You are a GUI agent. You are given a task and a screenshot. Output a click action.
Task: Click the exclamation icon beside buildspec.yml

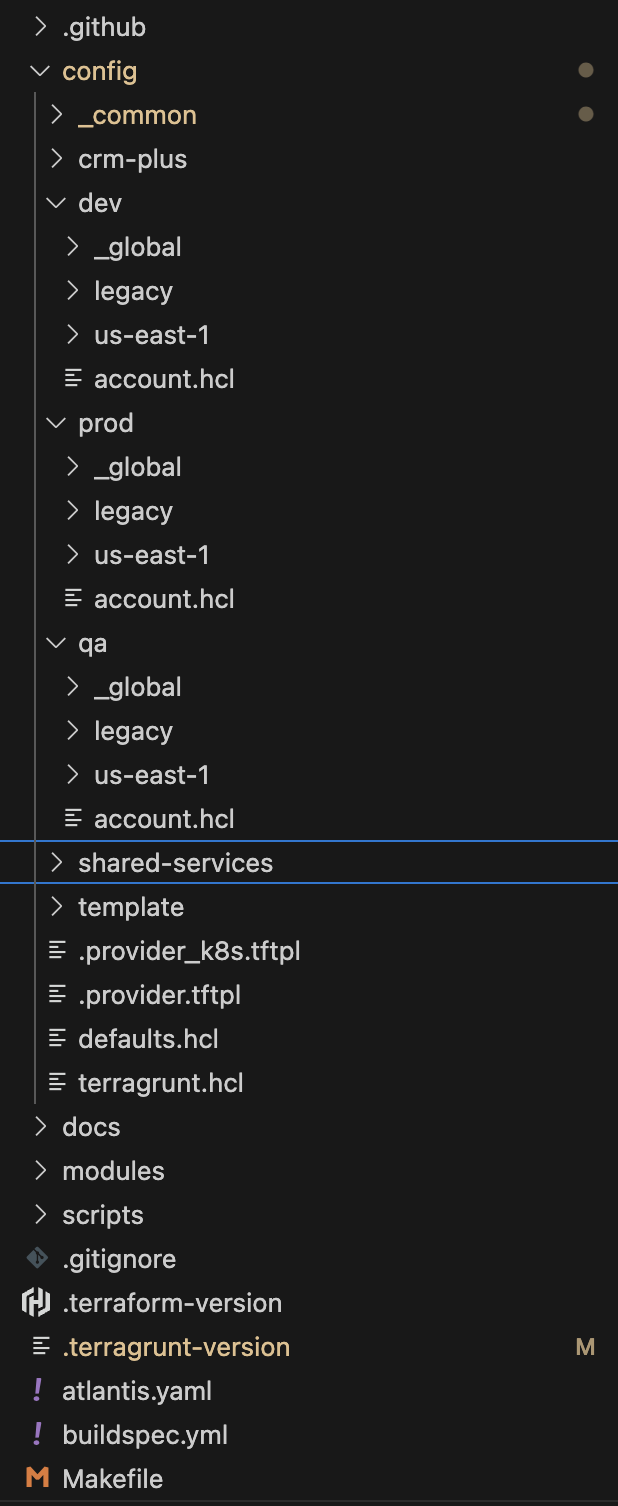click(38, 1435)
